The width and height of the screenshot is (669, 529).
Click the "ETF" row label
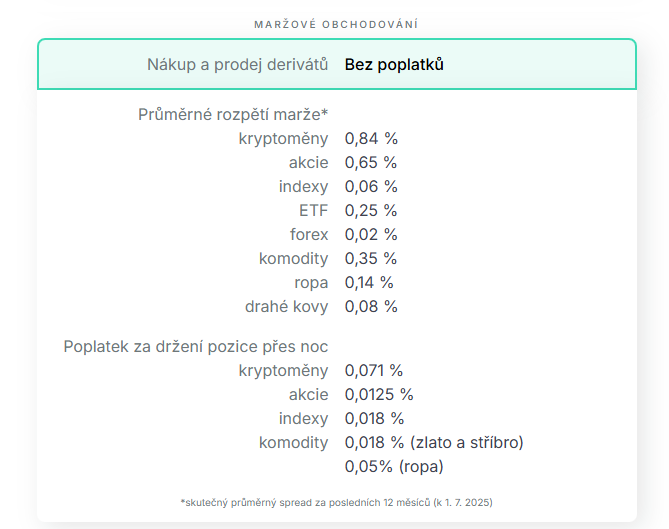pyautogui.click(x=313, y=210)
